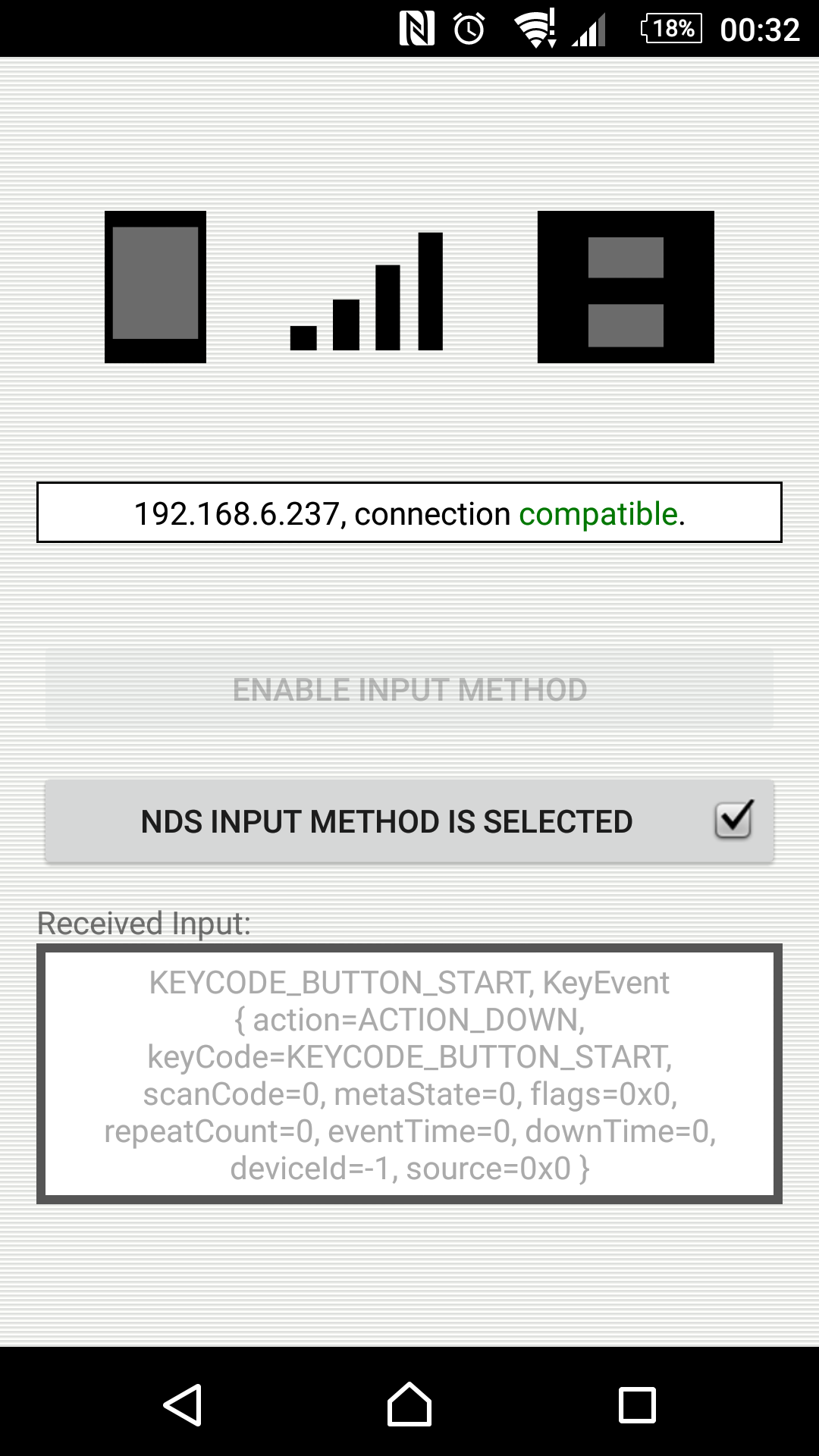Tap the 00:32 clock in status bar
The width and height of the screenshot is (819, 1456).
pyautogui.click(x=760, y=30)
